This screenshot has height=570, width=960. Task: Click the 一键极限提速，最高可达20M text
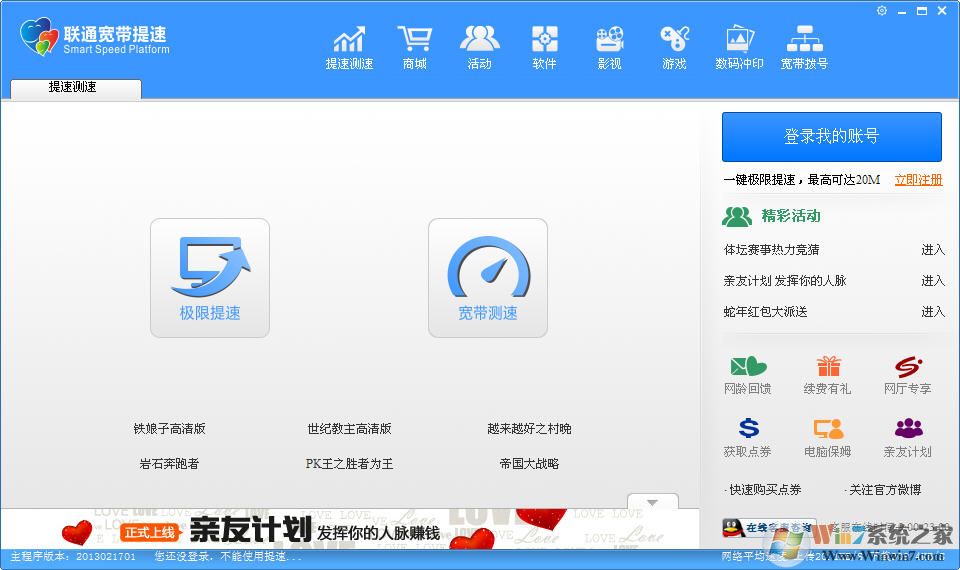[x=802, y=180]
